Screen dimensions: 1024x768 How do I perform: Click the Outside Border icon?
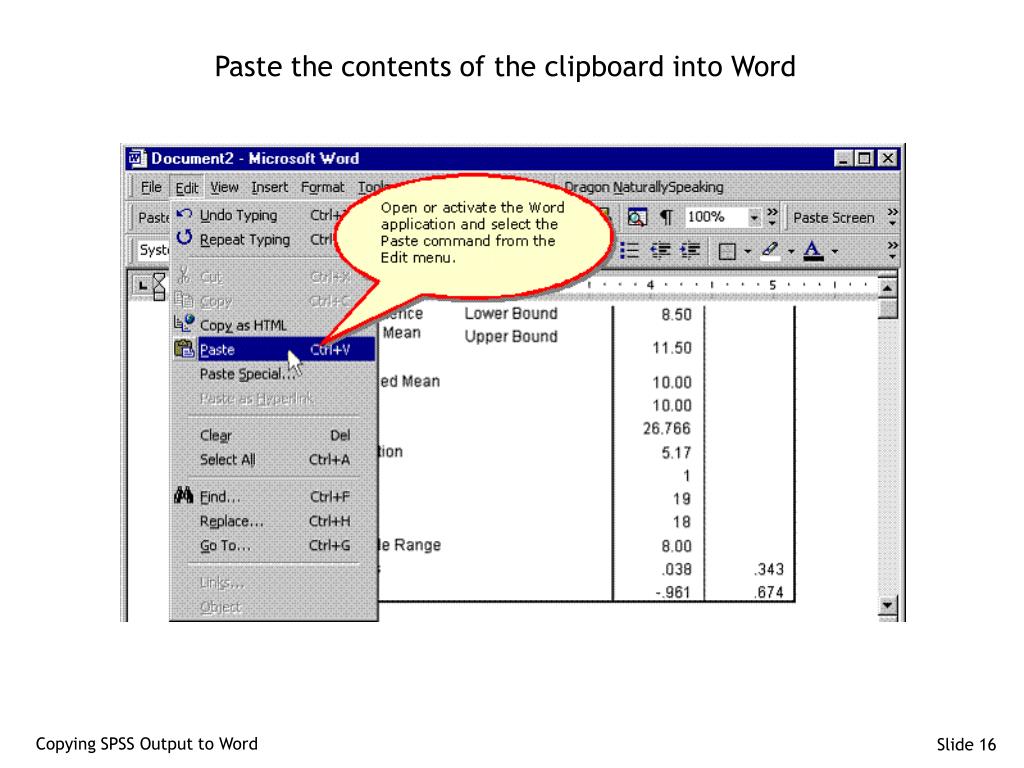point(727,251)
